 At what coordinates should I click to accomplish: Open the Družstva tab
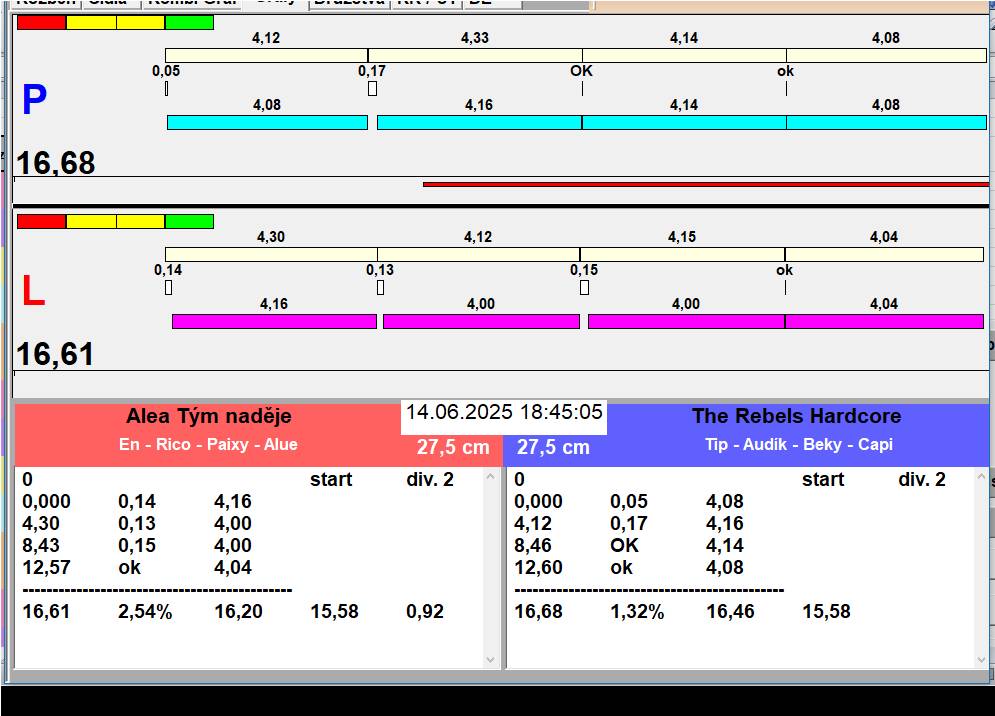coord(348,3)
